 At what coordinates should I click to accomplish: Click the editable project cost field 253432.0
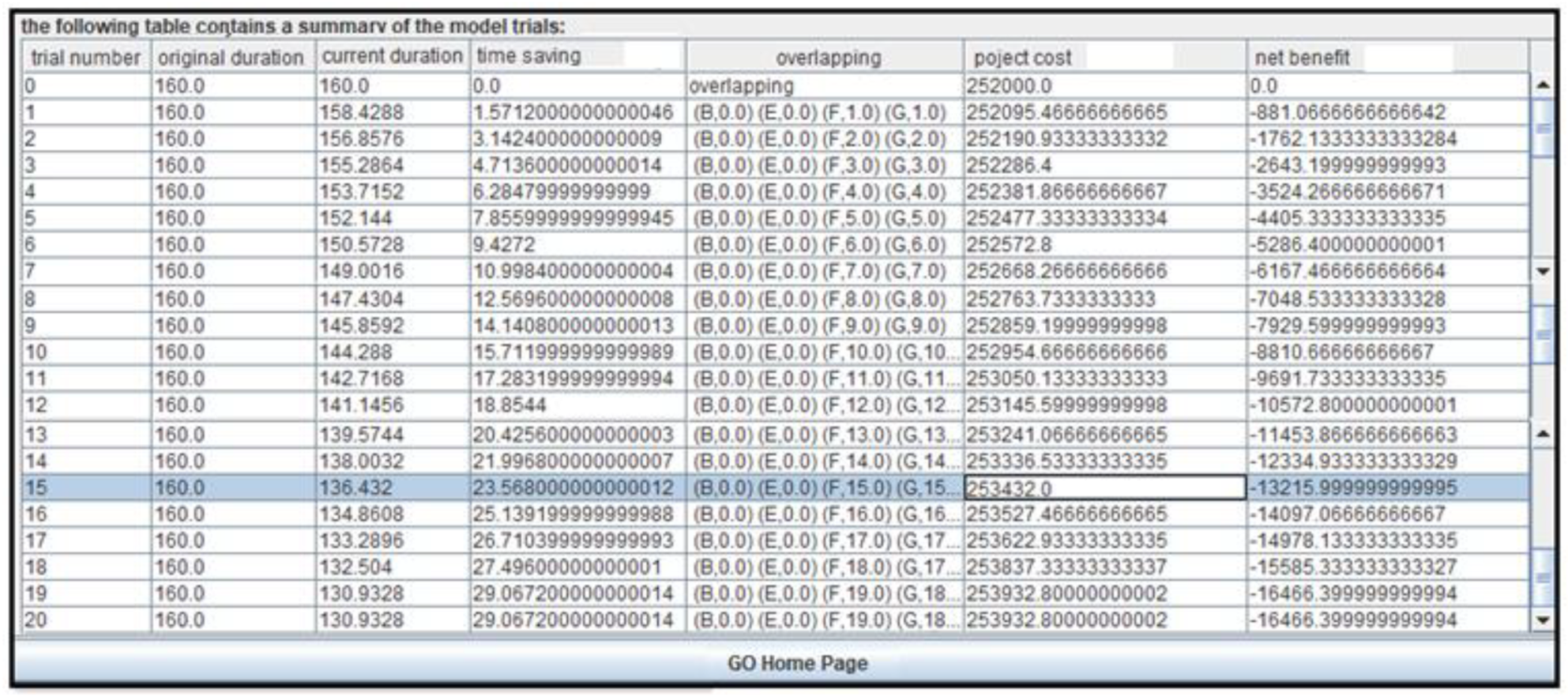[x=1105, y=488]
